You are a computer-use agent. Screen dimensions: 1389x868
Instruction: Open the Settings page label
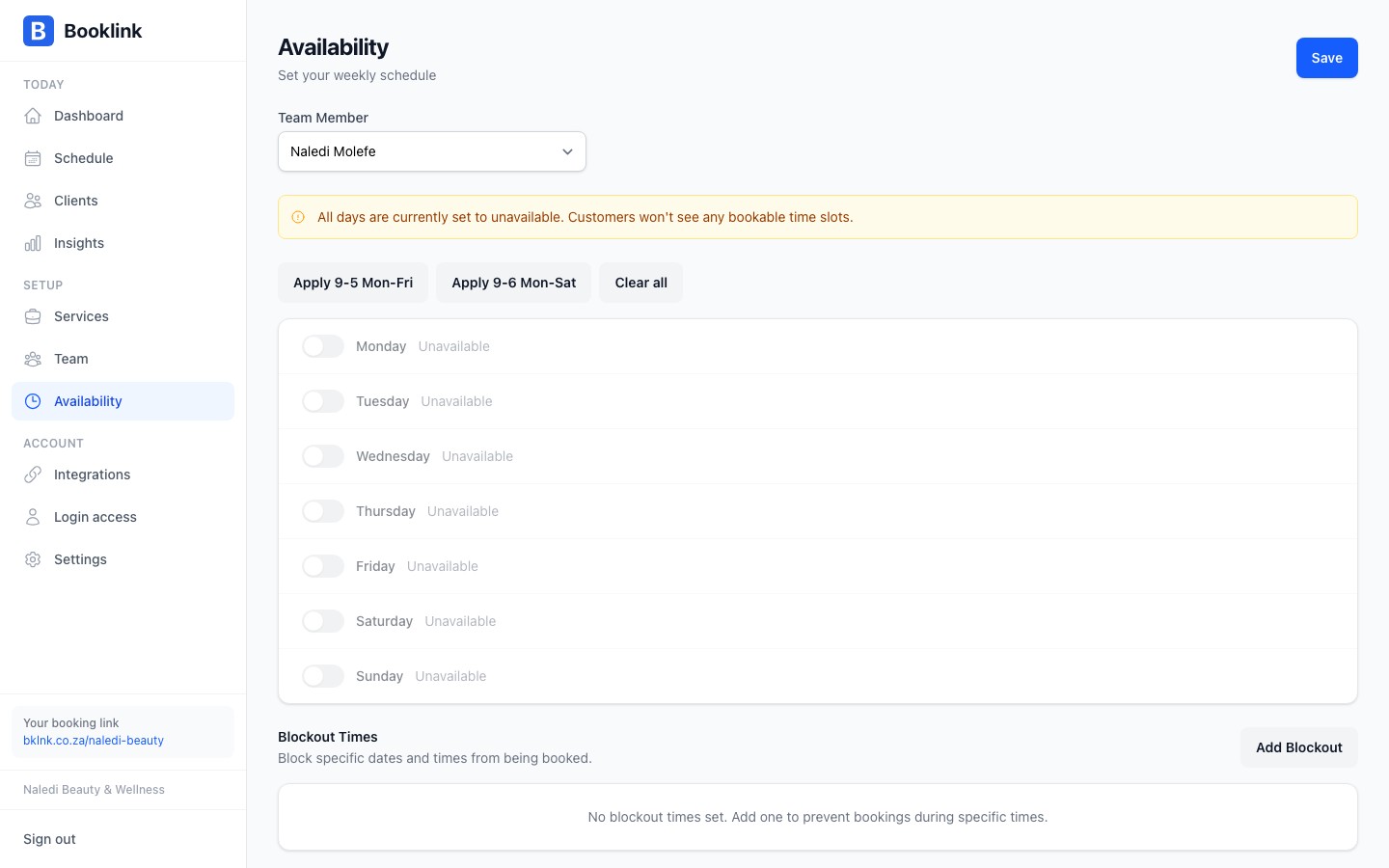click(80, 559)
